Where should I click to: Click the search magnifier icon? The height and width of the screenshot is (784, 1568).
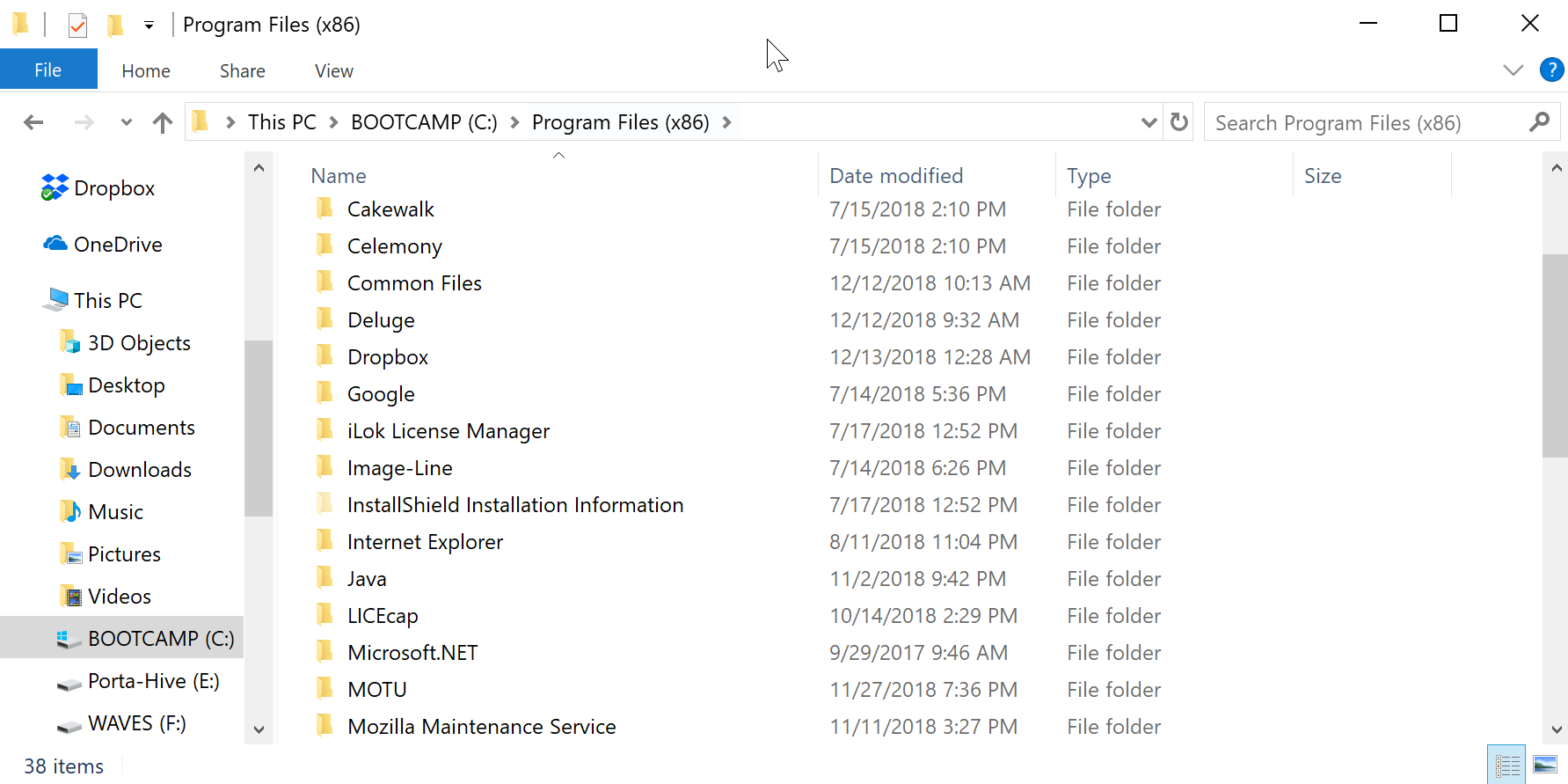pyautogui.click(x=1539, y=122)
